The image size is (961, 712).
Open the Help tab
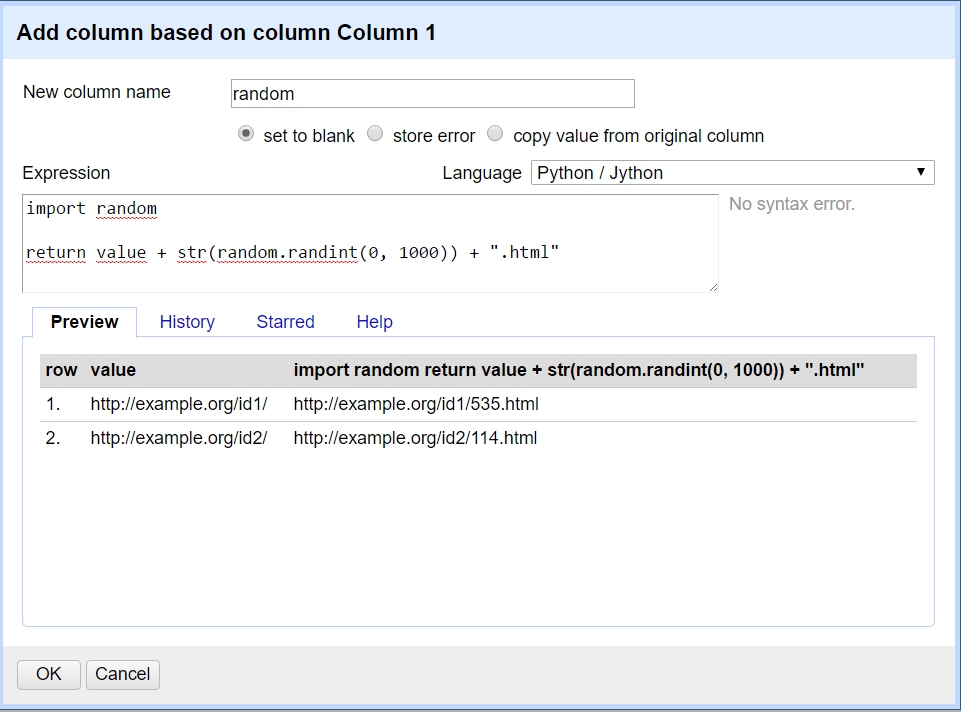coord(374,322)
